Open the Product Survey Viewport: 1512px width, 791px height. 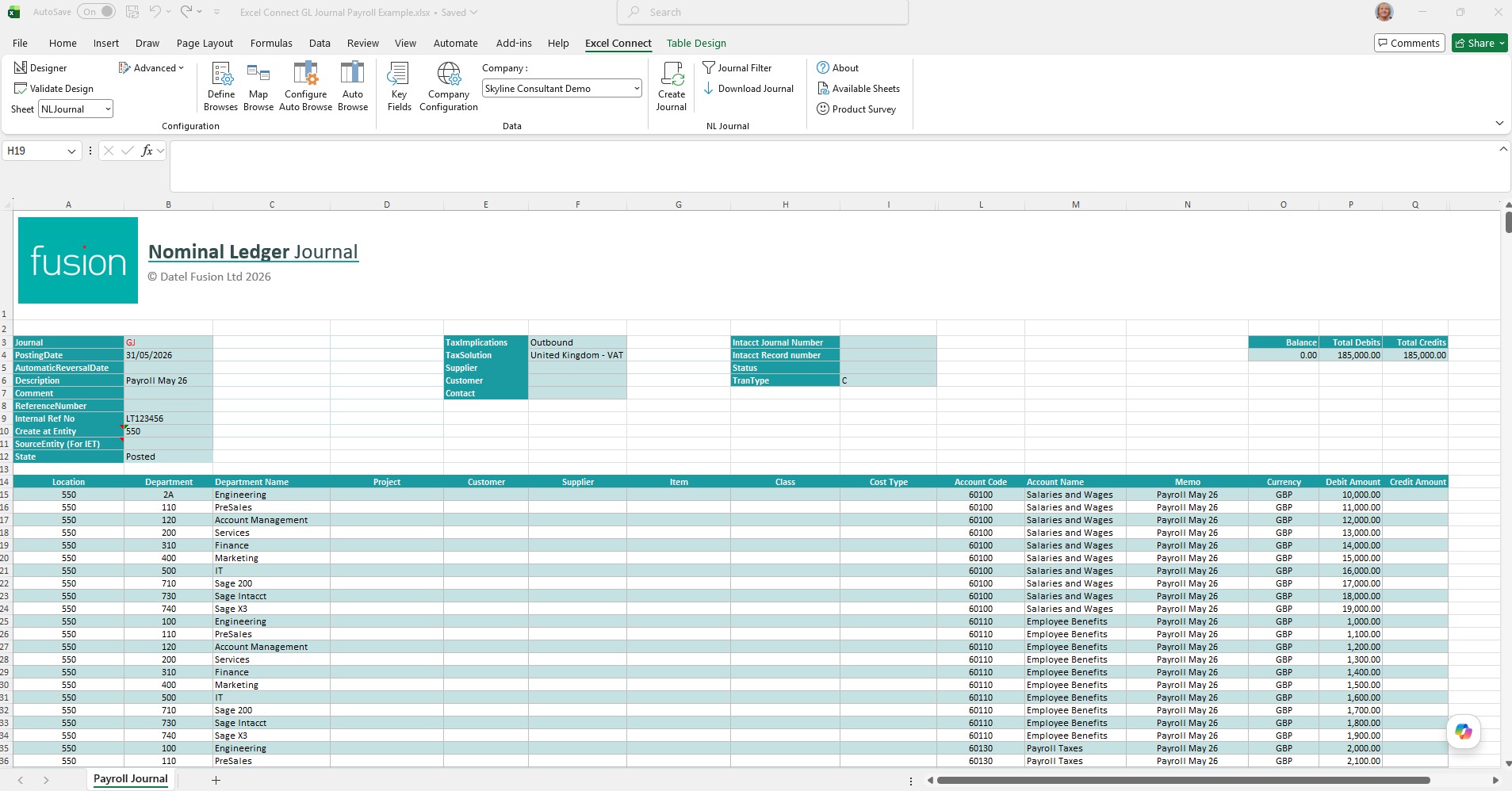pyautogui.click(x=856, y=109)
